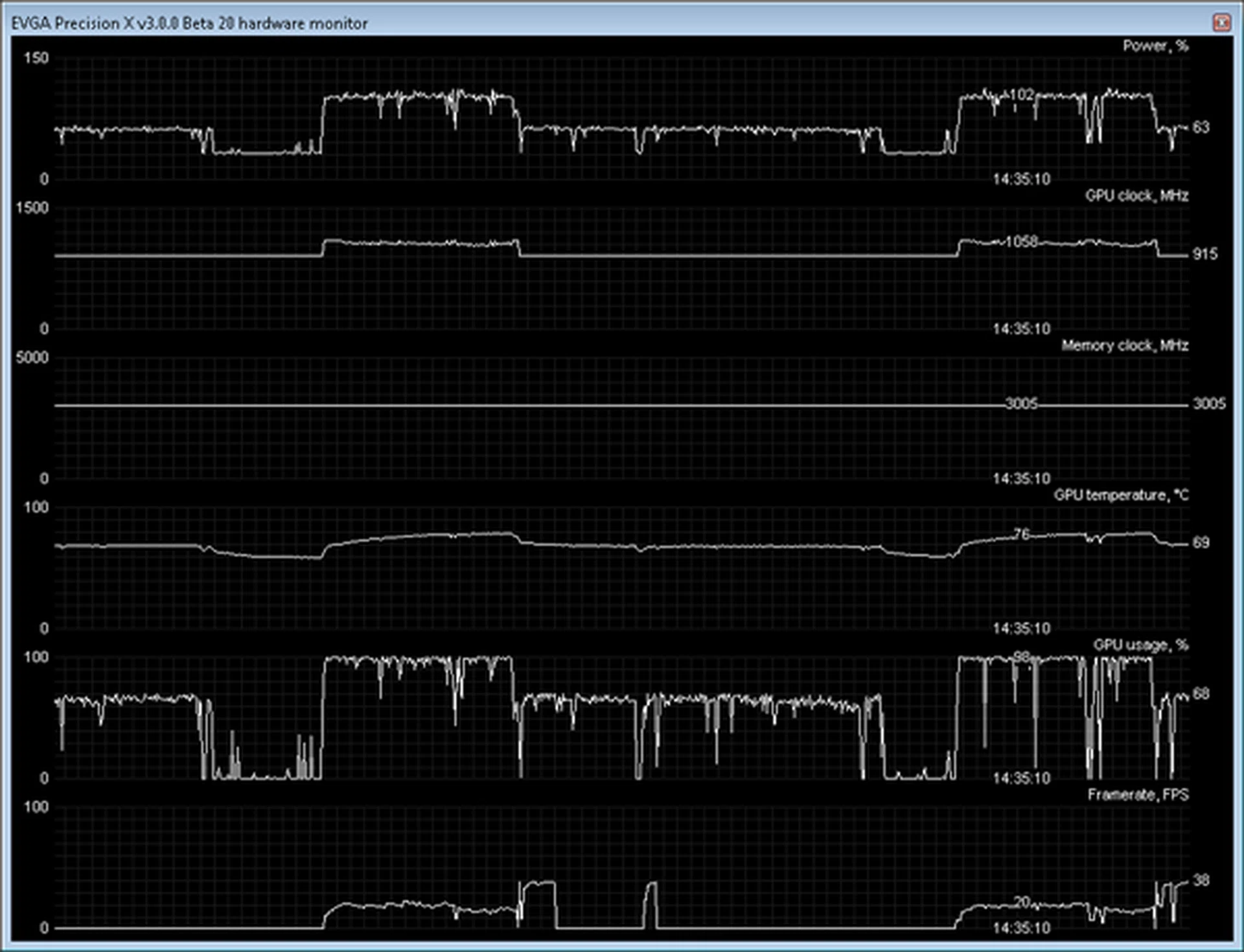1244x952 pixels.
Task: Click the 'GPU clock, MHz' graph label
Action: coord(1136,196)
